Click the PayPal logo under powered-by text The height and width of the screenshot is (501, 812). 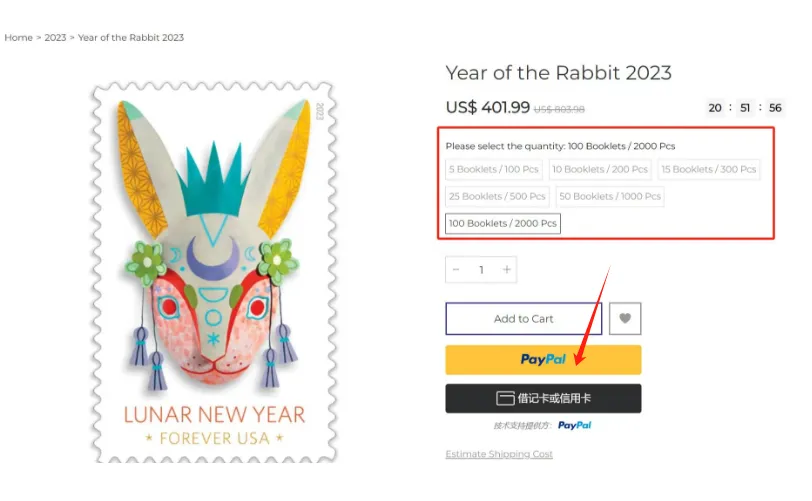click(x=574, y=425)
